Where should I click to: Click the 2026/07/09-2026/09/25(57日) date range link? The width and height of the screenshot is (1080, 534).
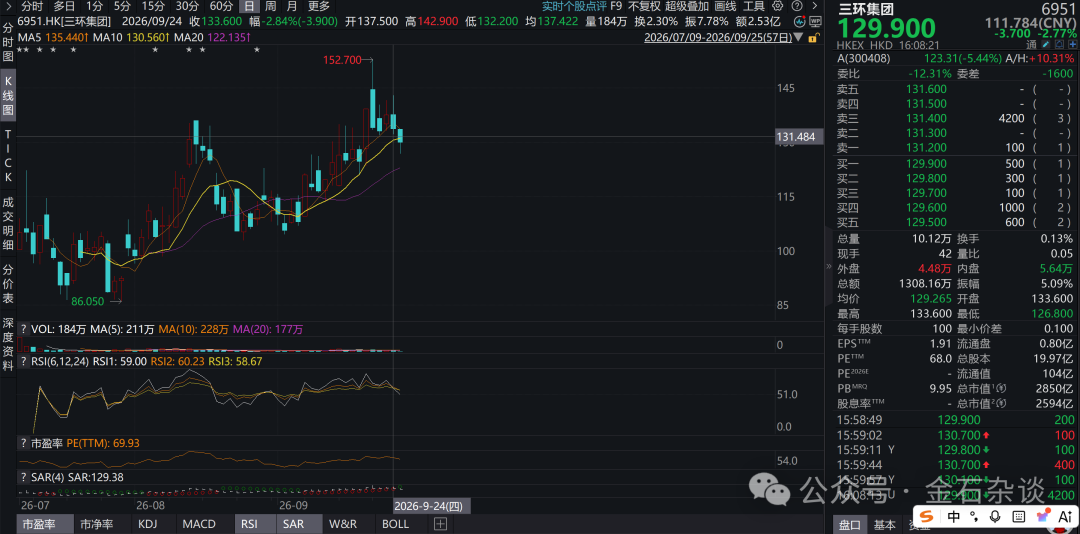tap(717, 37)
